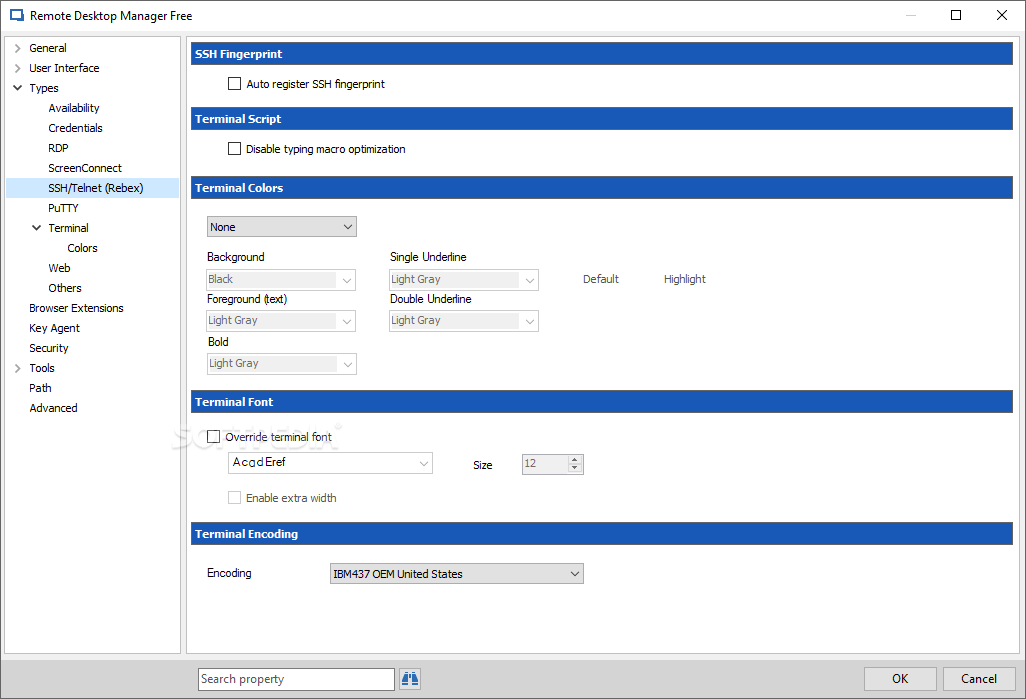1026x699 pixels.
Task: Open the Double Underline color dropdown
Action: click(464, 321)
